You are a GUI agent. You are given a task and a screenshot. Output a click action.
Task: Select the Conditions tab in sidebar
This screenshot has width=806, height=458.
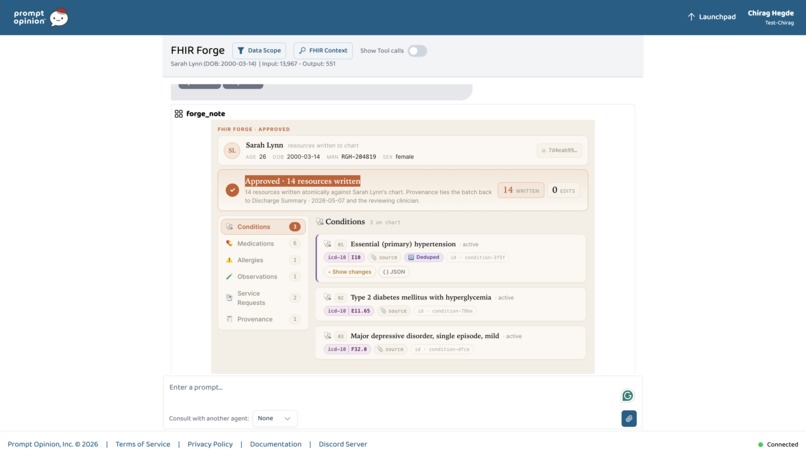(x=263, y=227)
